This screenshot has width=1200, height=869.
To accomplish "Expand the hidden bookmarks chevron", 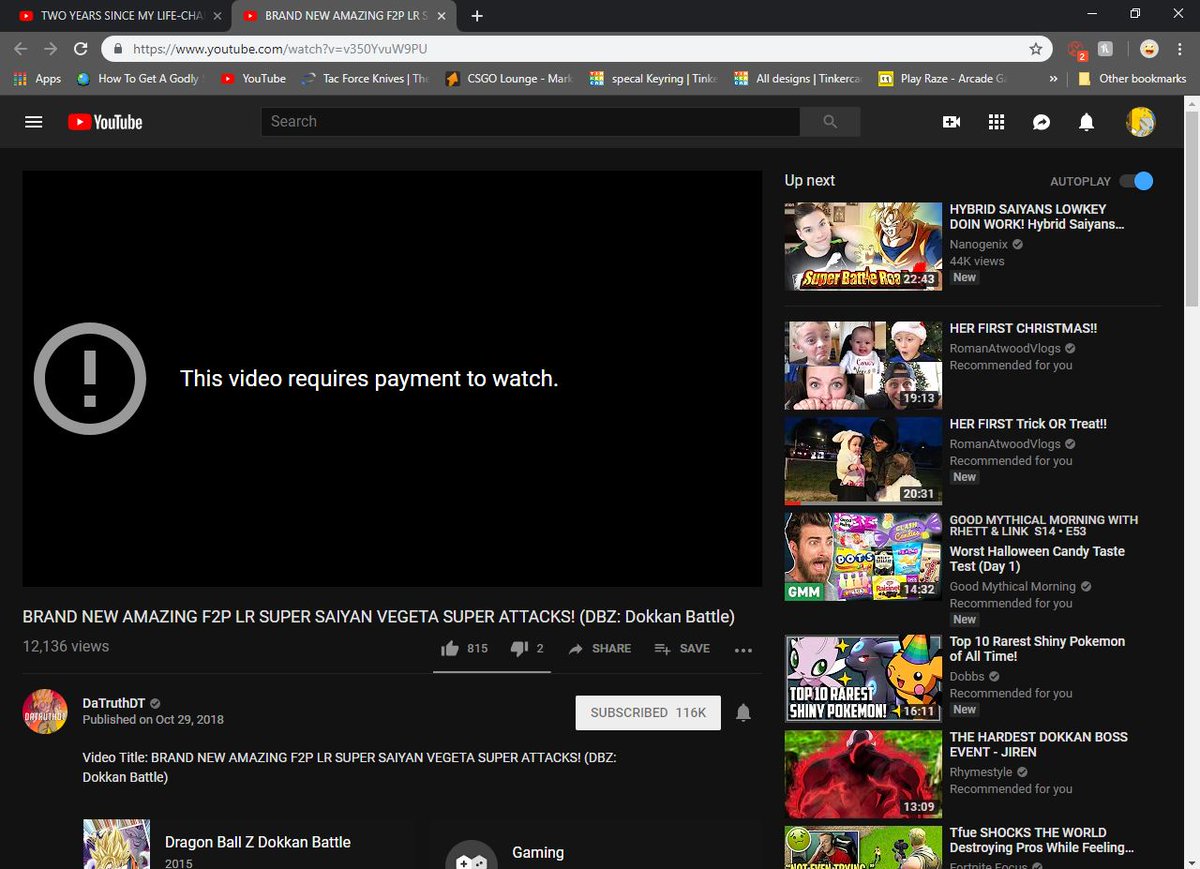I will 1053,78.
